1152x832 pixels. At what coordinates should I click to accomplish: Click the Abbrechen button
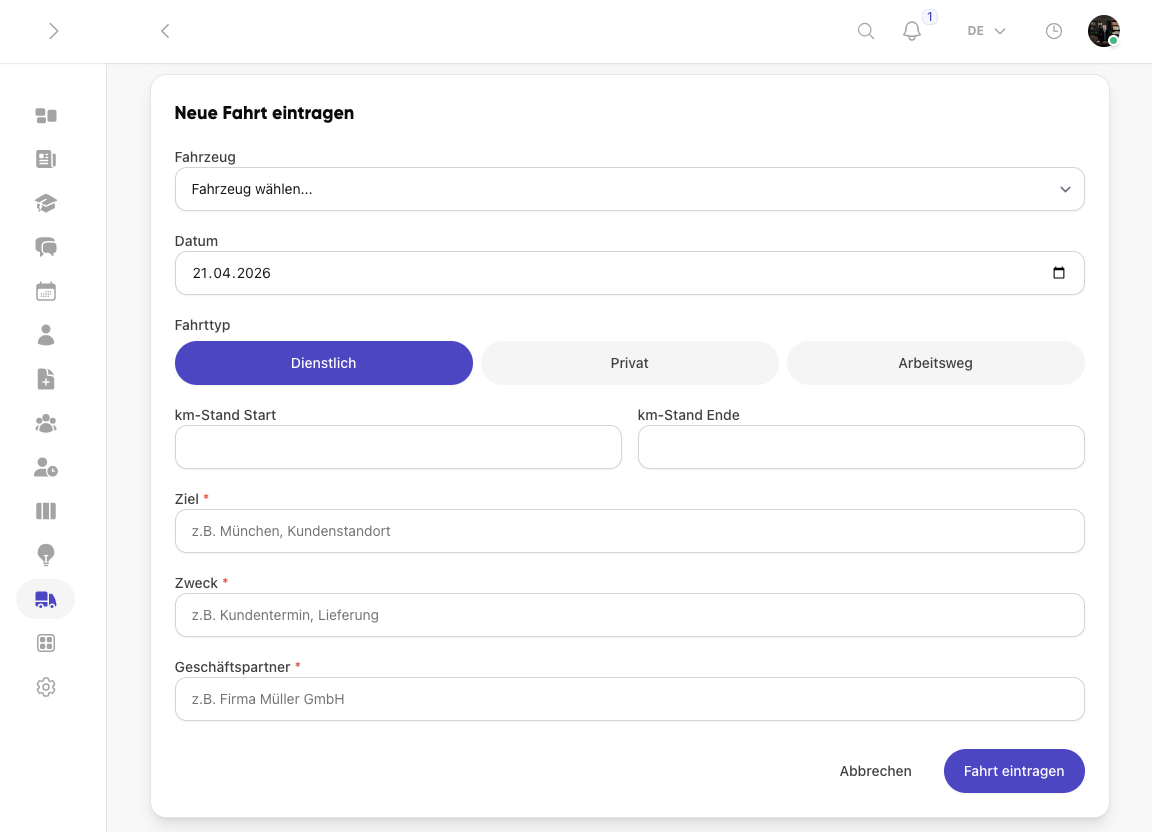tap(875, 771)
